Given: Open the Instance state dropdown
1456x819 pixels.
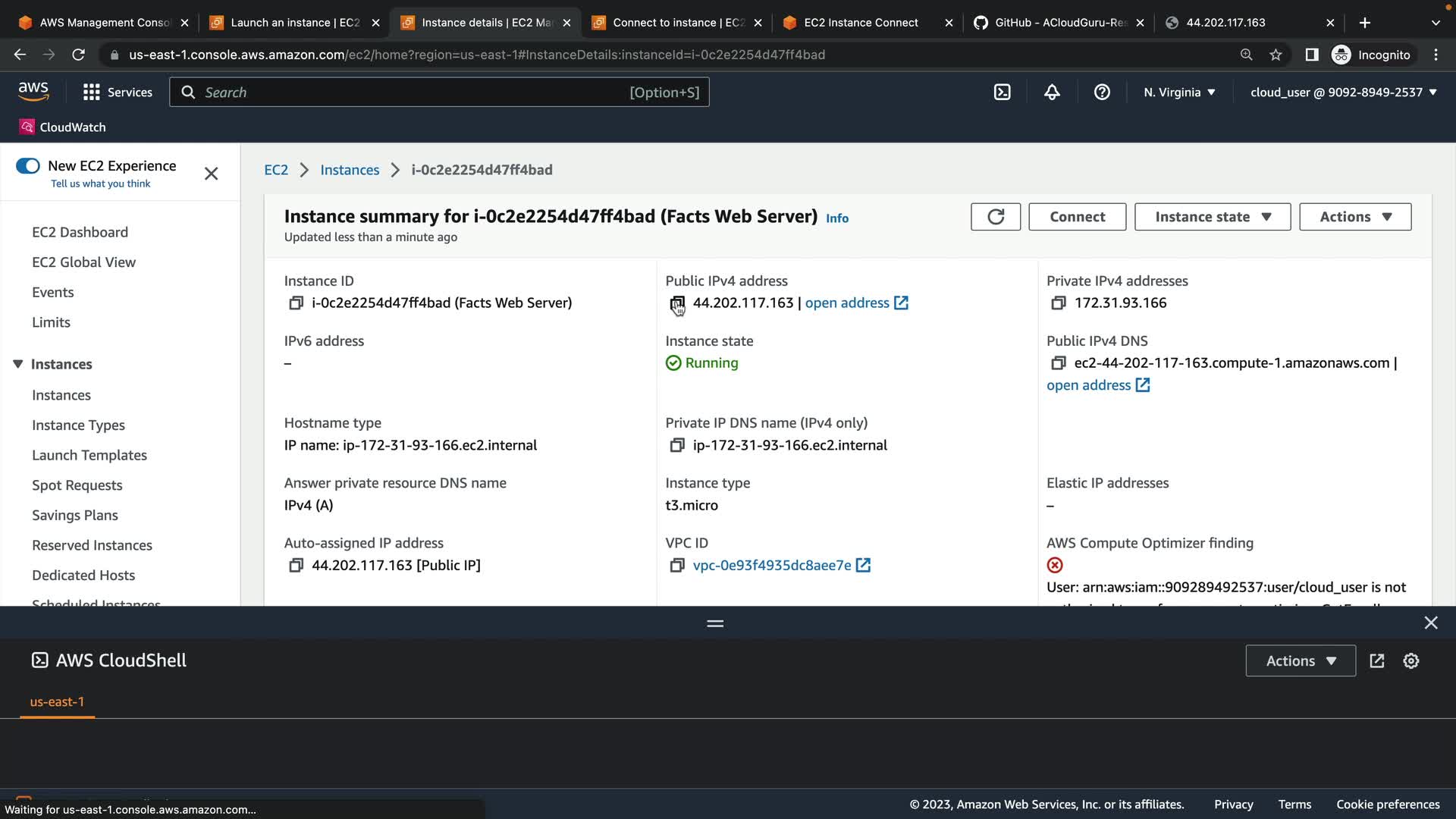Looking at the screenshot, I should [1212, 217].
